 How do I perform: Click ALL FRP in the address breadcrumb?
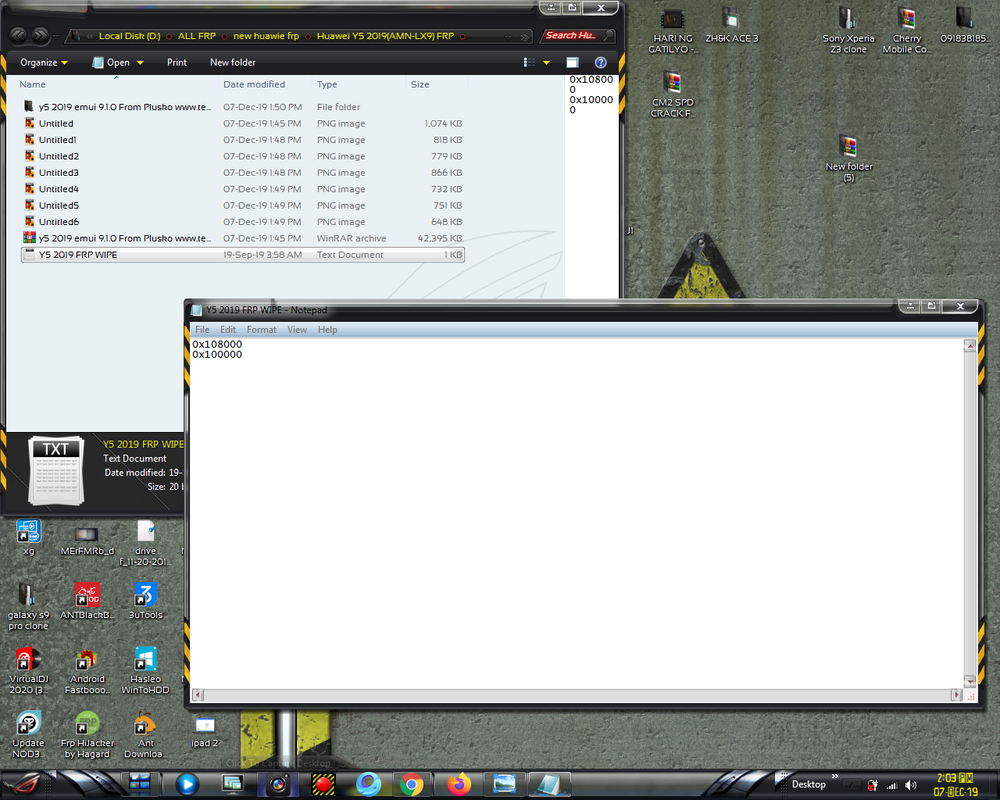196,36
